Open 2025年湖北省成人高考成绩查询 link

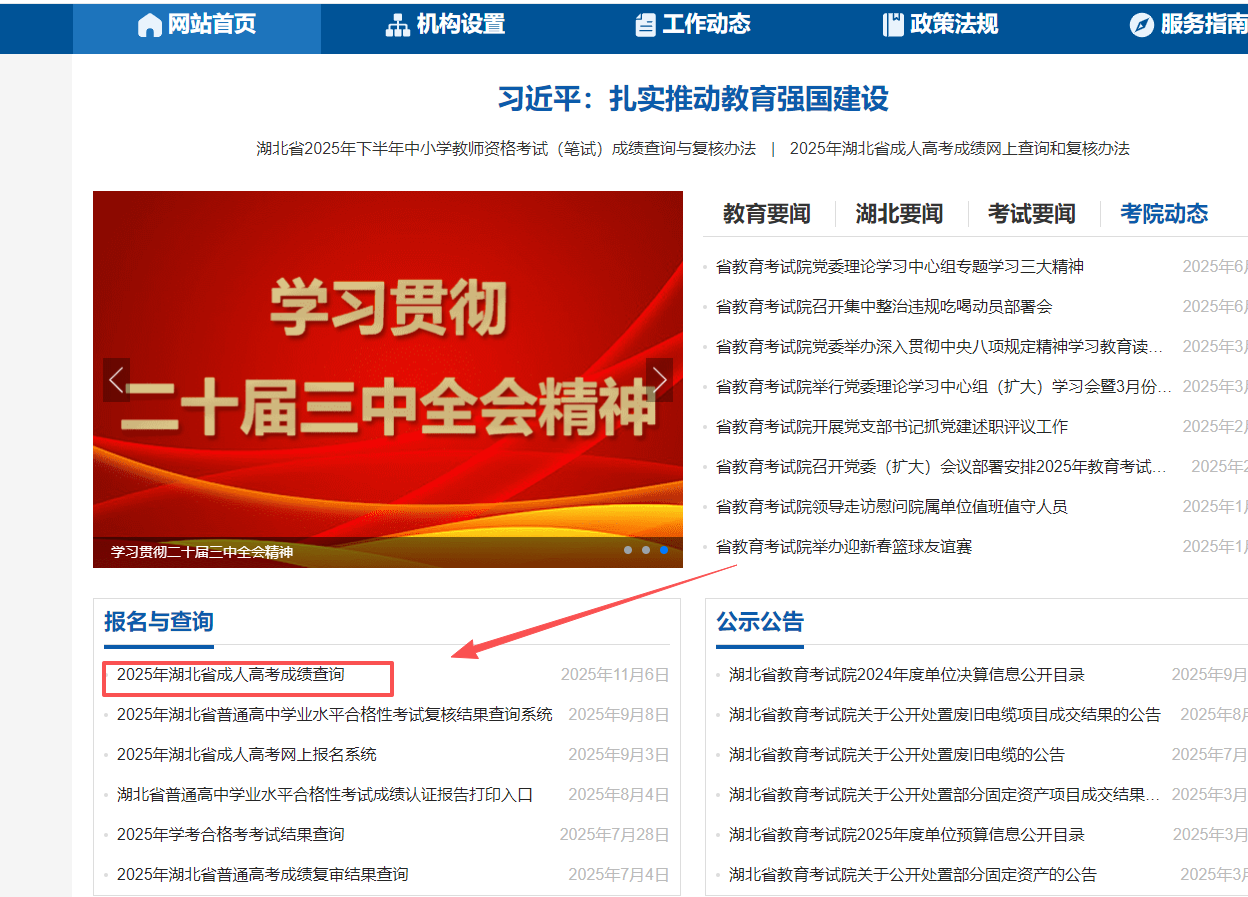tap(230, 675)
